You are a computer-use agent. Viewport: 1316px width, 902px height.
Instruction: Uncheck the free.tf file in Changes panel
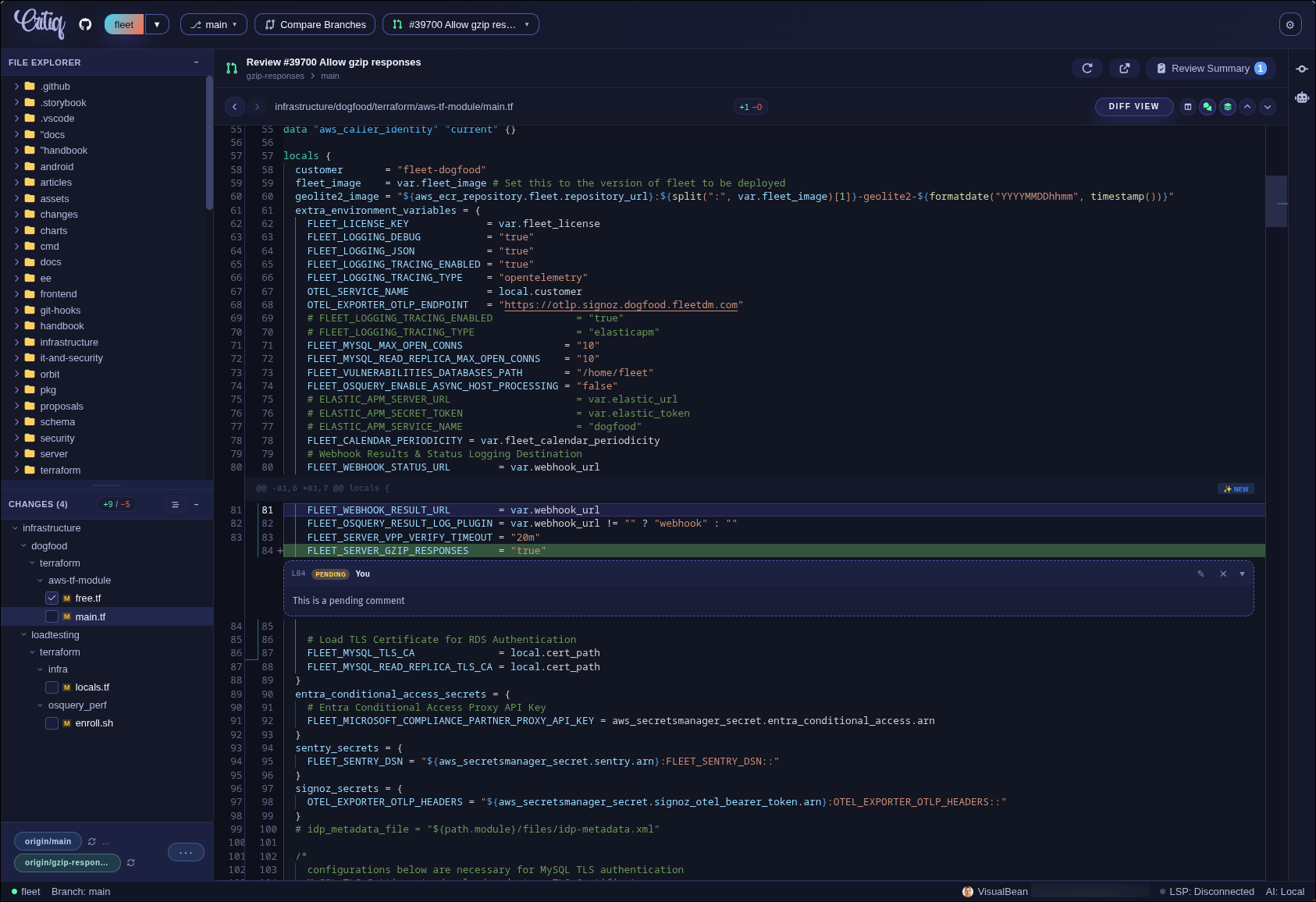click(52, 598)
